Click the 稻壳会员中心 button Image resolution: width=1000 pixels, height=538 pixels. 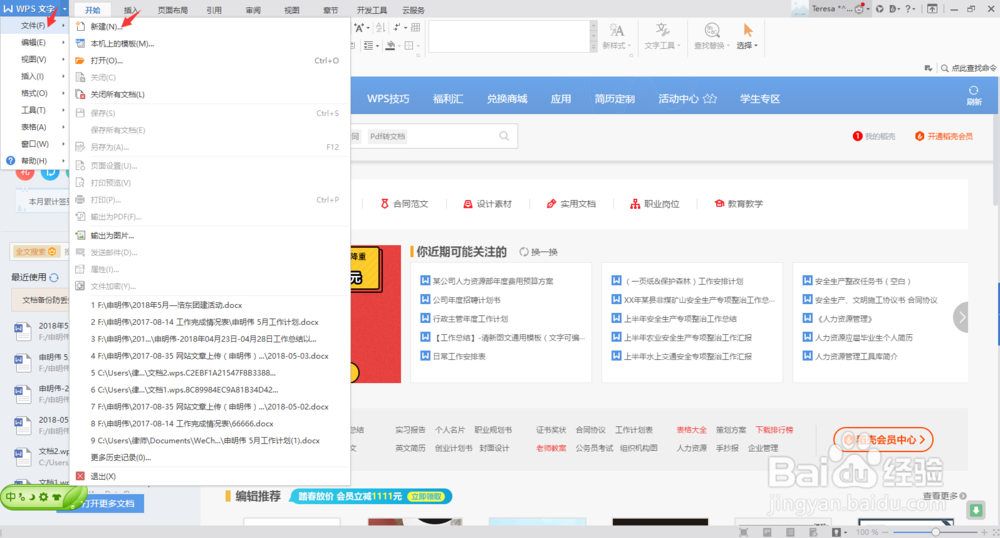pyautogui.click(x=883, y=439)
